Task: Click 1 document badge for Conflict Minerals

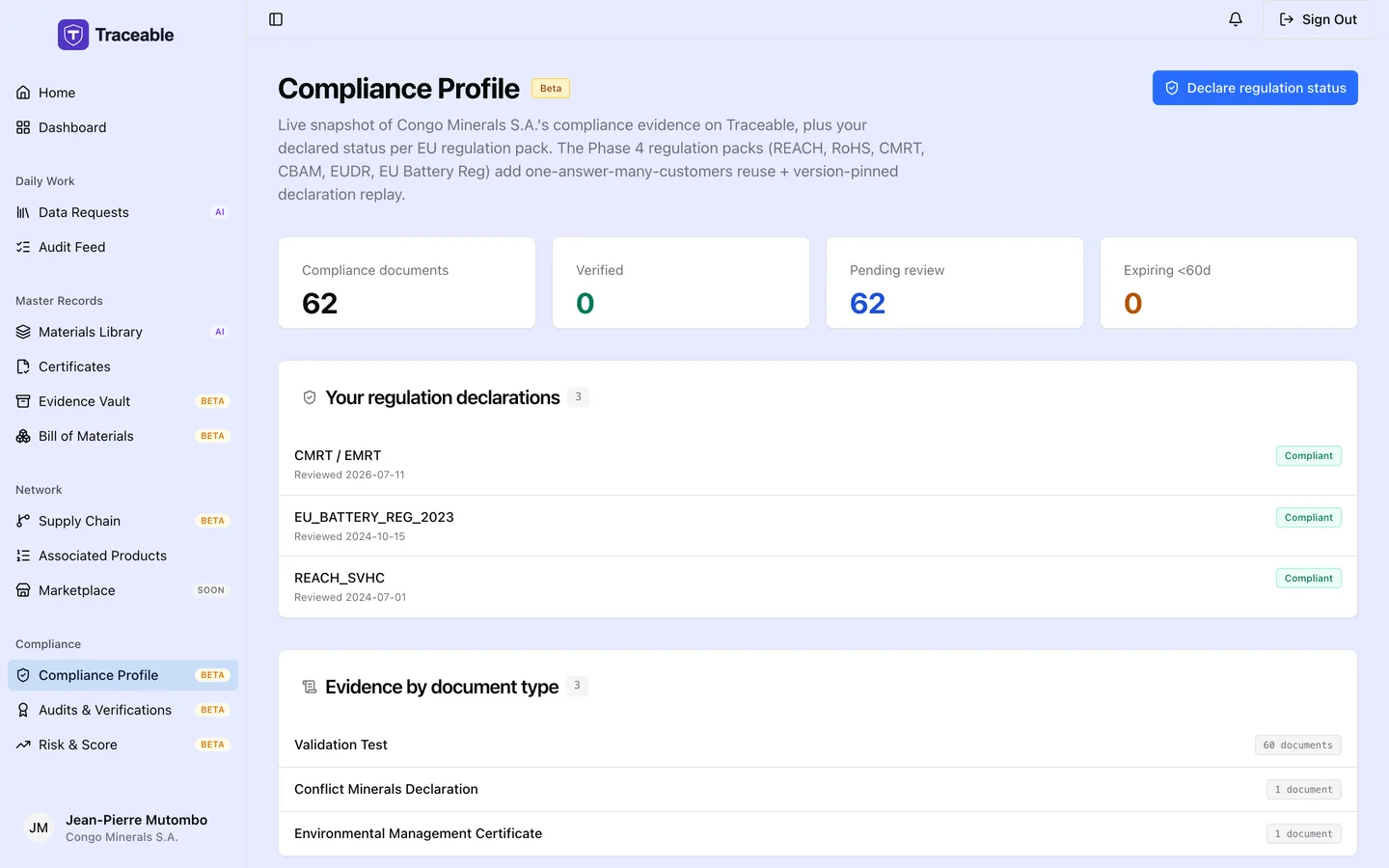Action: click(1304, 789)
